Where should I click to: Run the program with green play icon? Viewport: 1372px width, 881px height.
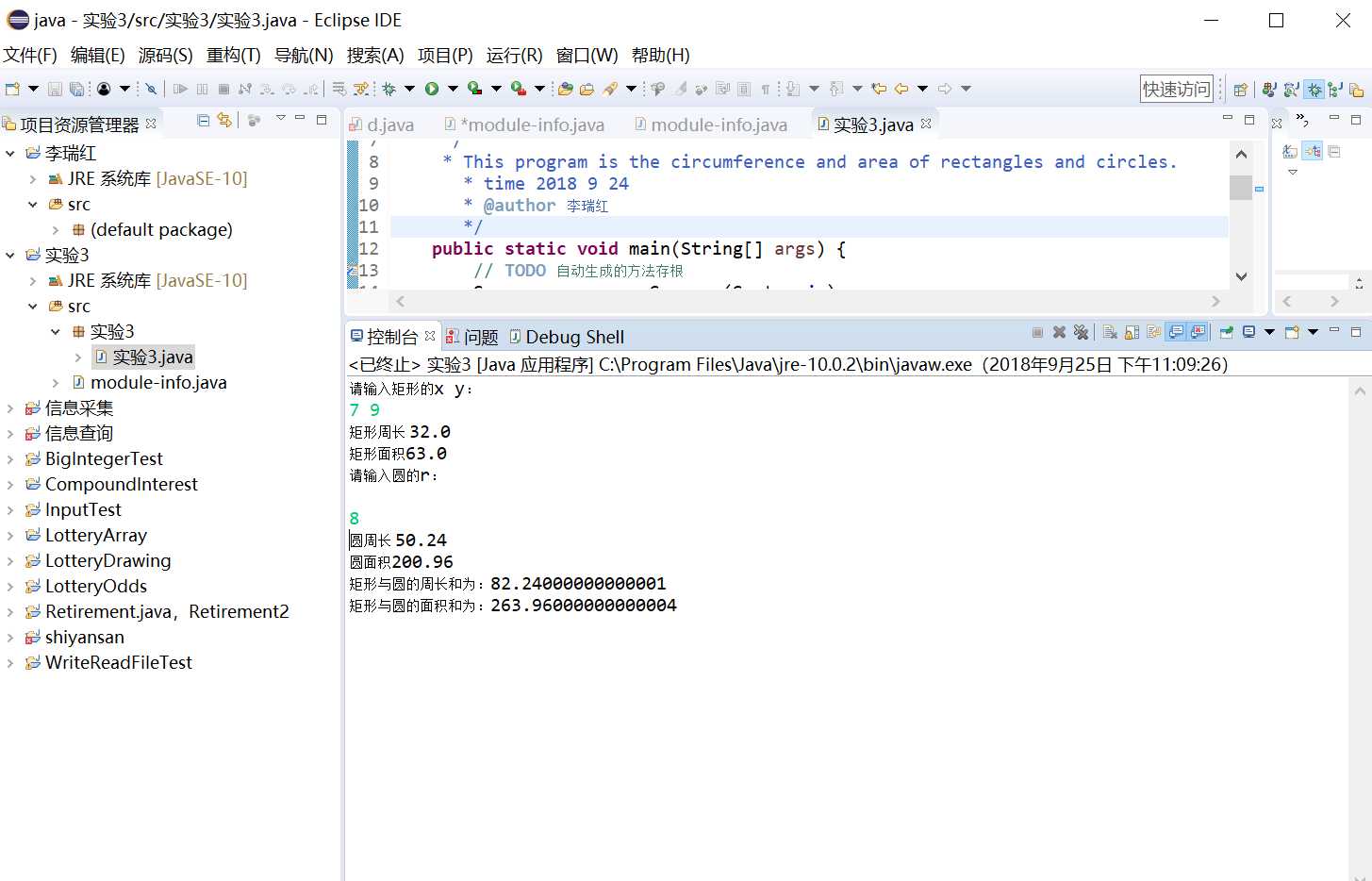pyautogui.click(x=431, y=89)
